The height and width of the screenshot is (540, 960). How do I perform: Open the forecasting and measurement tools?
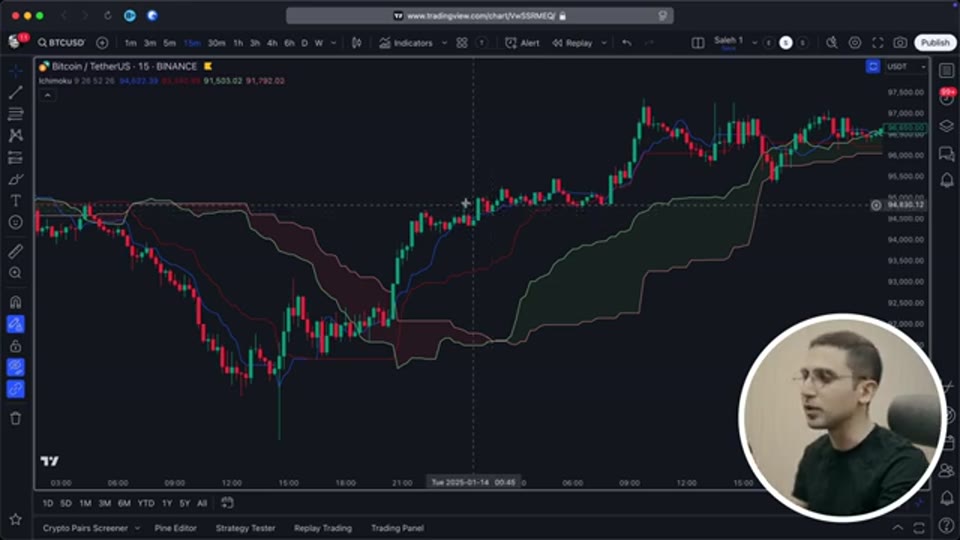[x=15, y=157]
